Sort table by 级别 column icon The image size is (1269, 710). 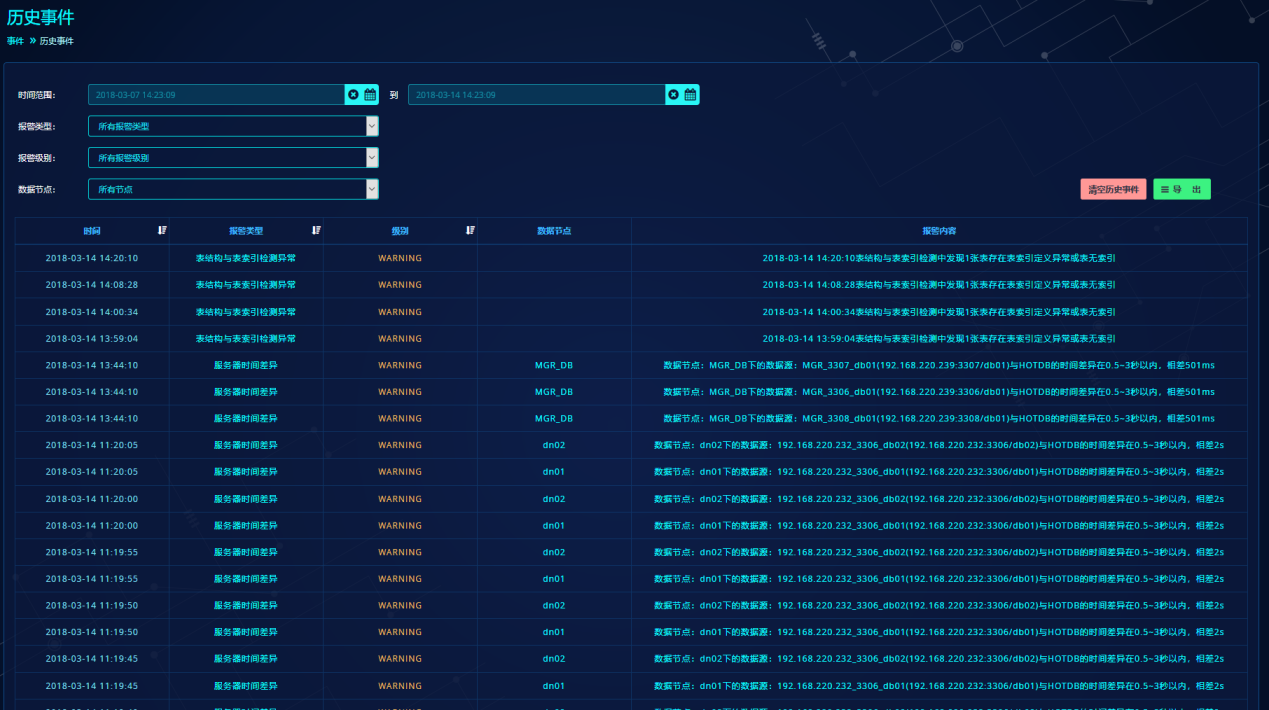pos(470,231)
